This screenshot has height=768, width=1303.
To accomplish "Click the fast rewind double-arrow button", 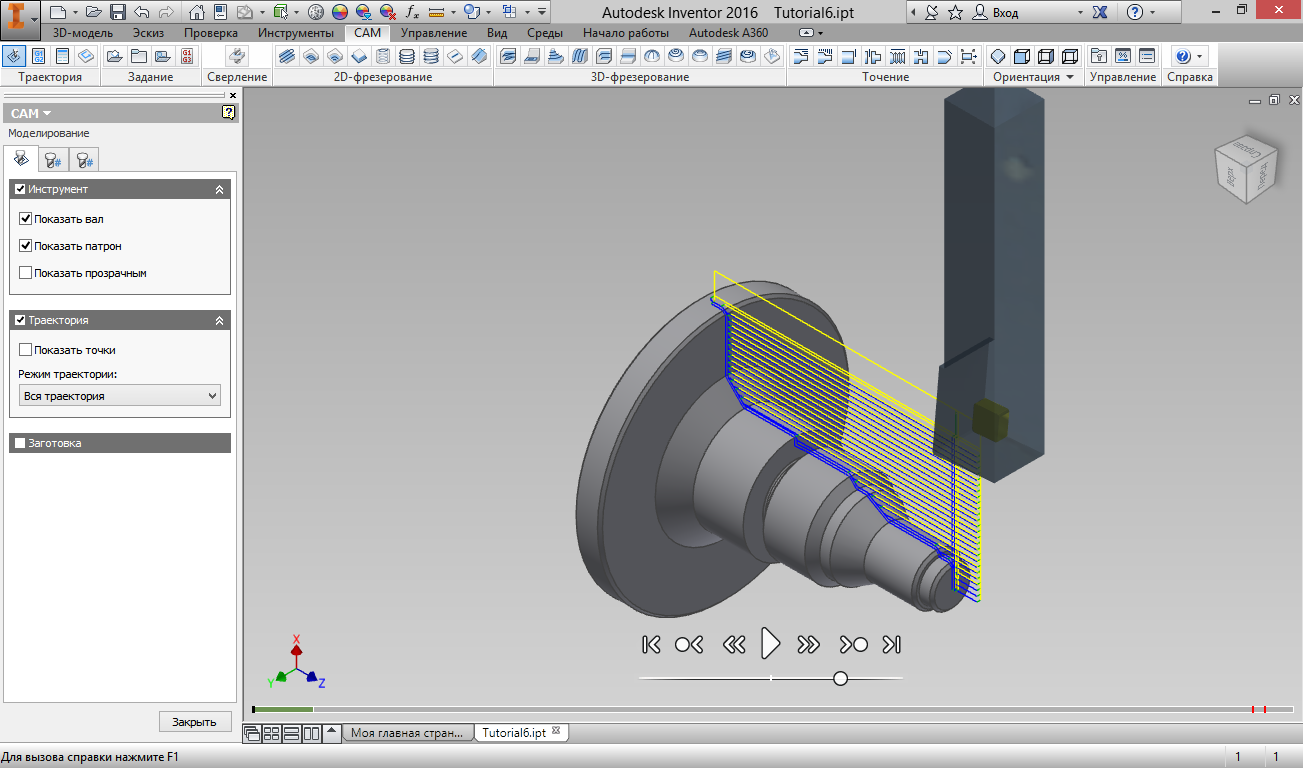I will coord(734,644).
